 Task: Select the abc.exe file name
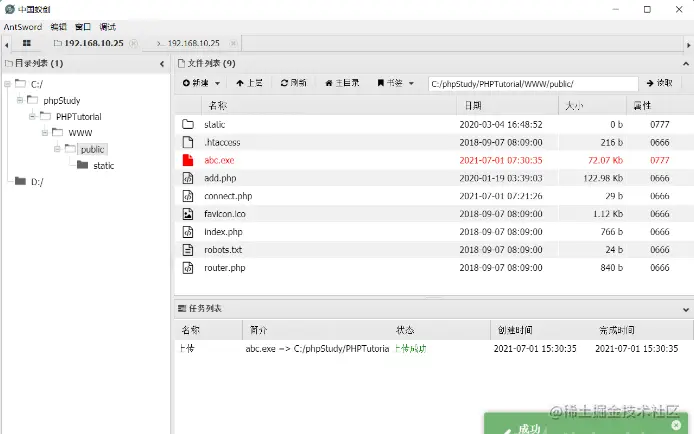(x=219, y=160)
